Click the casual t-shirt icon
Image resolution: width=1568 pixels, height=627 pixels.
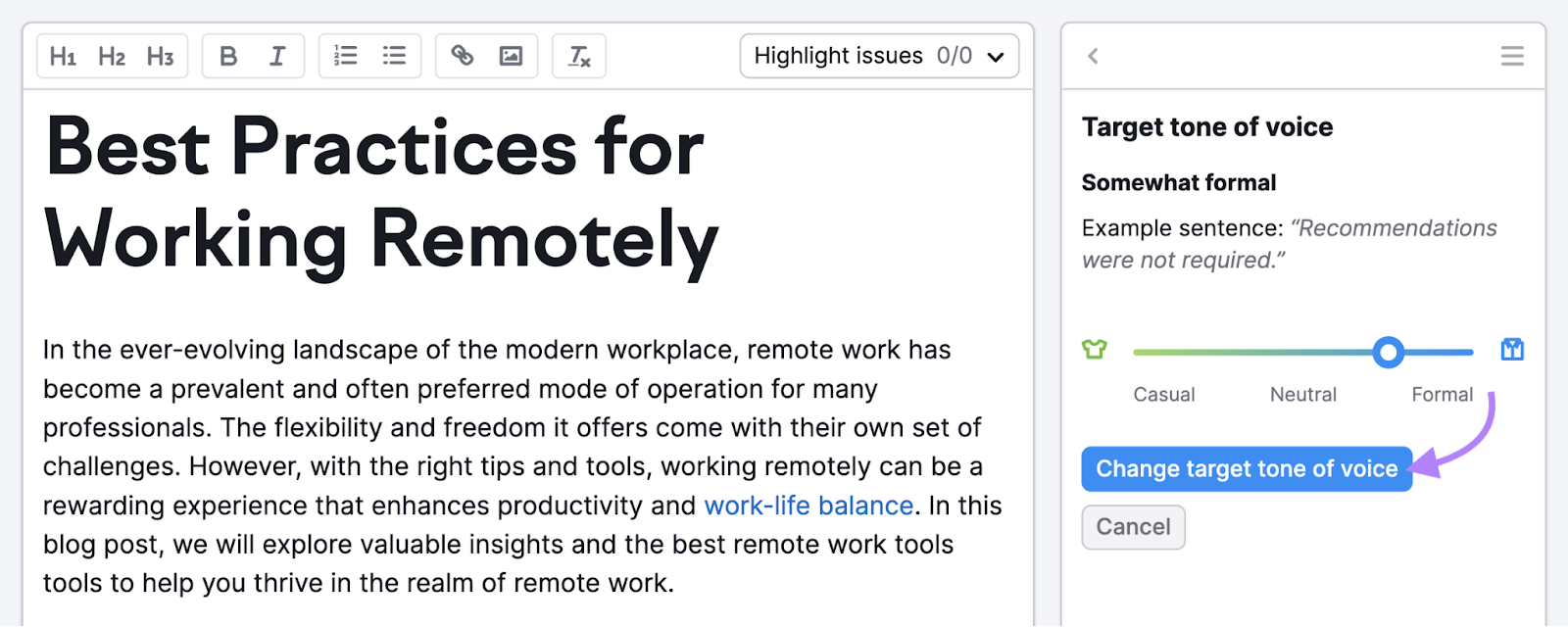coord(1095,349)
